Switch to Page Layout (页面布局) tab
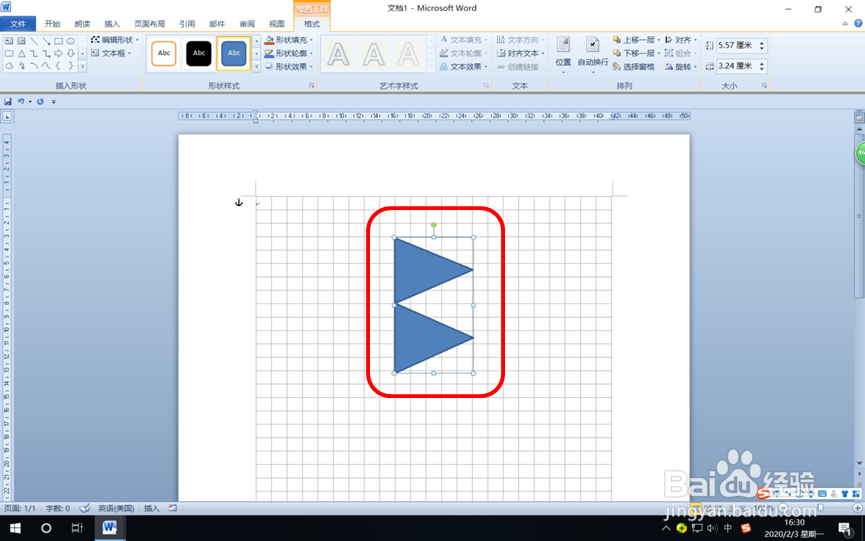The height and width of the screenshot is (541, 865). 149,24
